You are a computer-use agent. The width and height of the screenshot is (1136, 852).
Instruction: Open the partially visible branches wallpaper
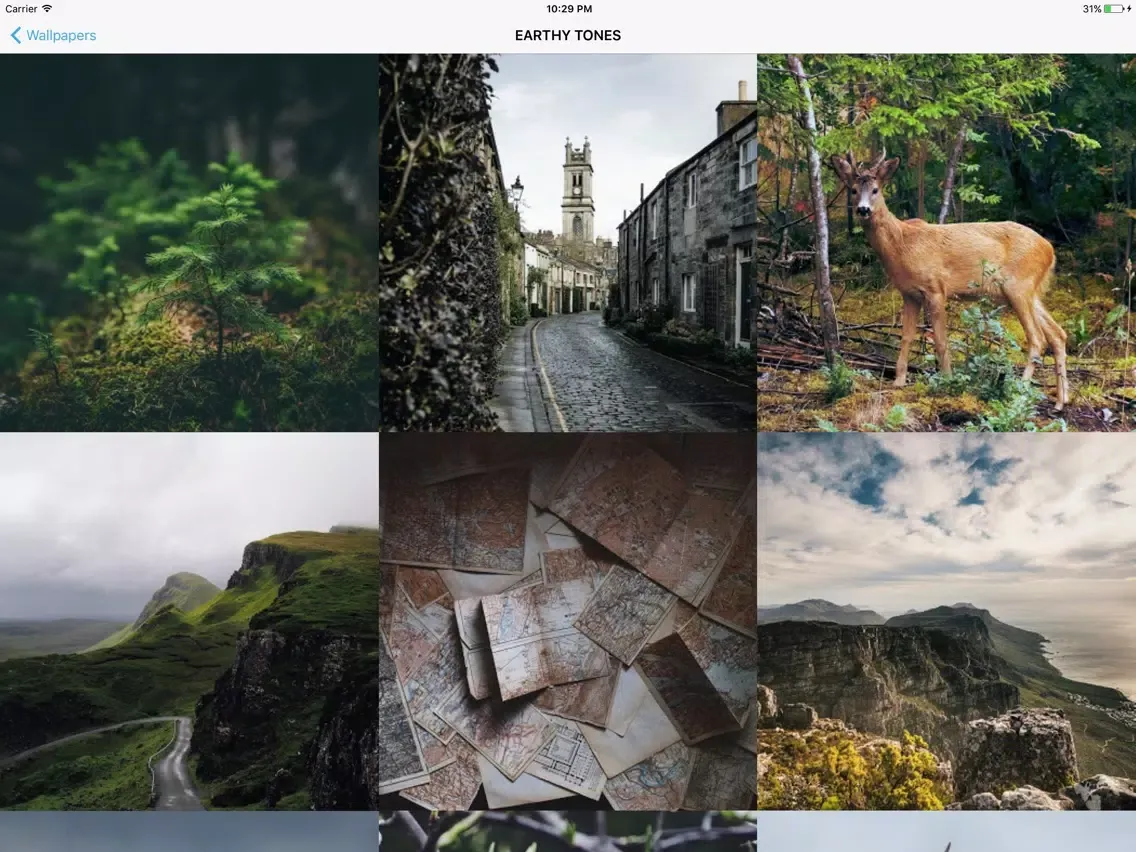click(x=568, y=832)
